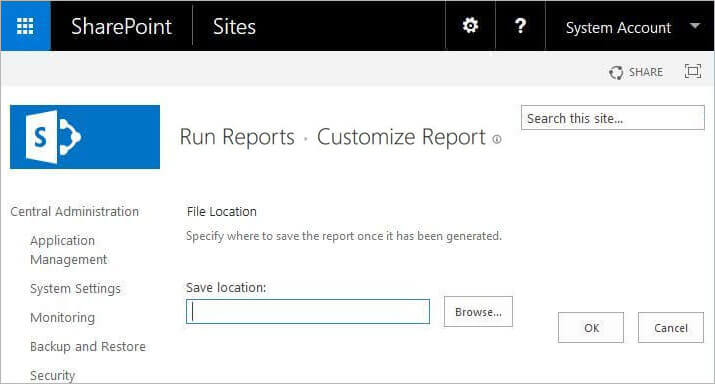Click the Browse... button

click(x=478, y=311)
